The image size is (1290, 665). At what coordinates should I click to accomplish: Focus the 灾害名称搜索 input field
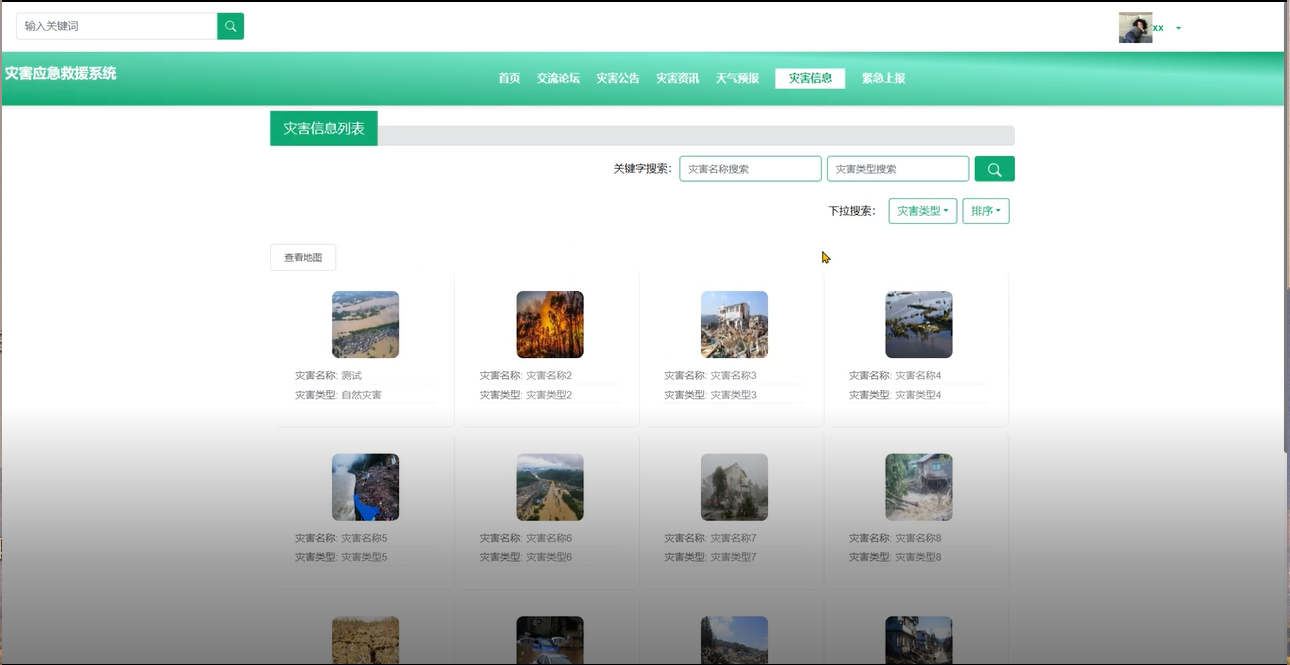click(x=750, y=169)
